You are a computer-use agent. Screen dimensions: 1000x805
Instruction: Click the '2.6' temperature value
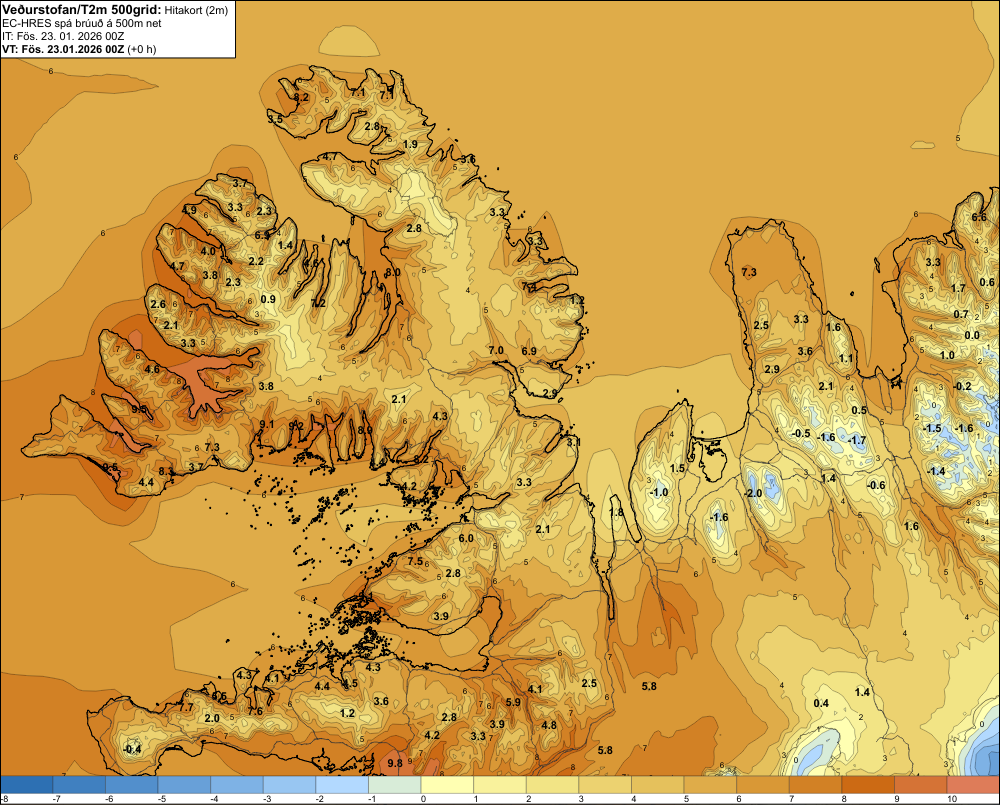[x=158, y=304]
